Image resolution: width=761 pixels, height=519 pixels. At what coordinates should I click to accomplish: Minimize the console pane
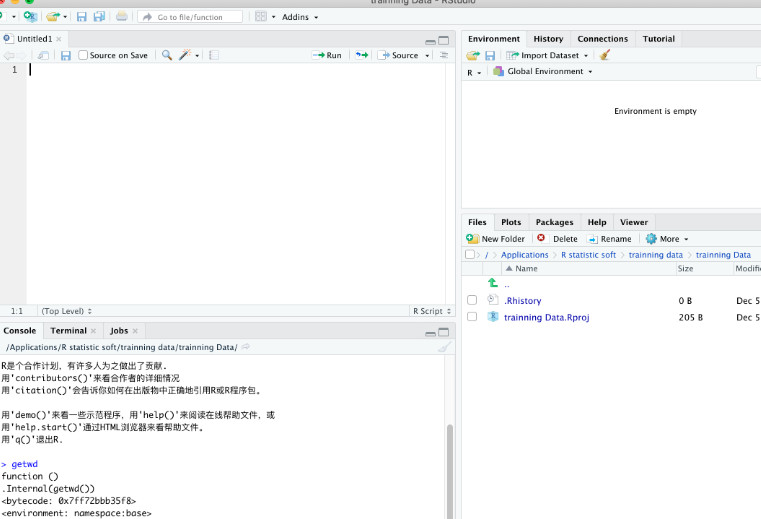(x=430, y=333)
